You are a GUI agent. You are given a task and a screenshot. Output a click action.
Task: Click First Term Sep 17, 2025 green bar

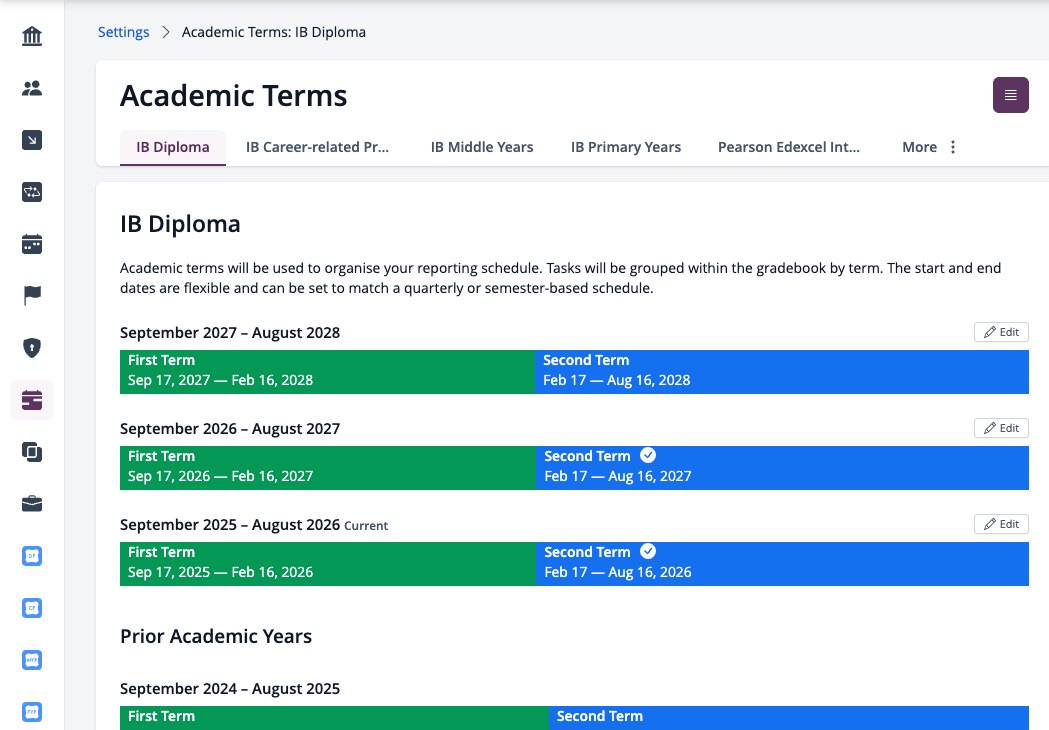328,564
